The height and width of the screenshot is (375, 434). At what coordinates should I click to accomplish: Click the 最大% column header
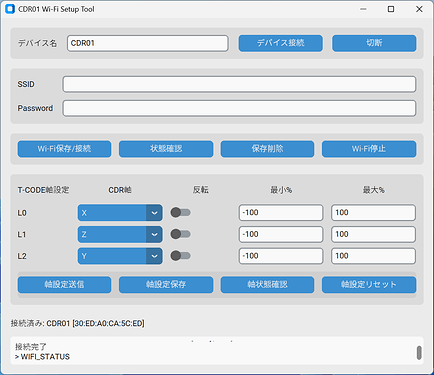[x=373, y=190]
